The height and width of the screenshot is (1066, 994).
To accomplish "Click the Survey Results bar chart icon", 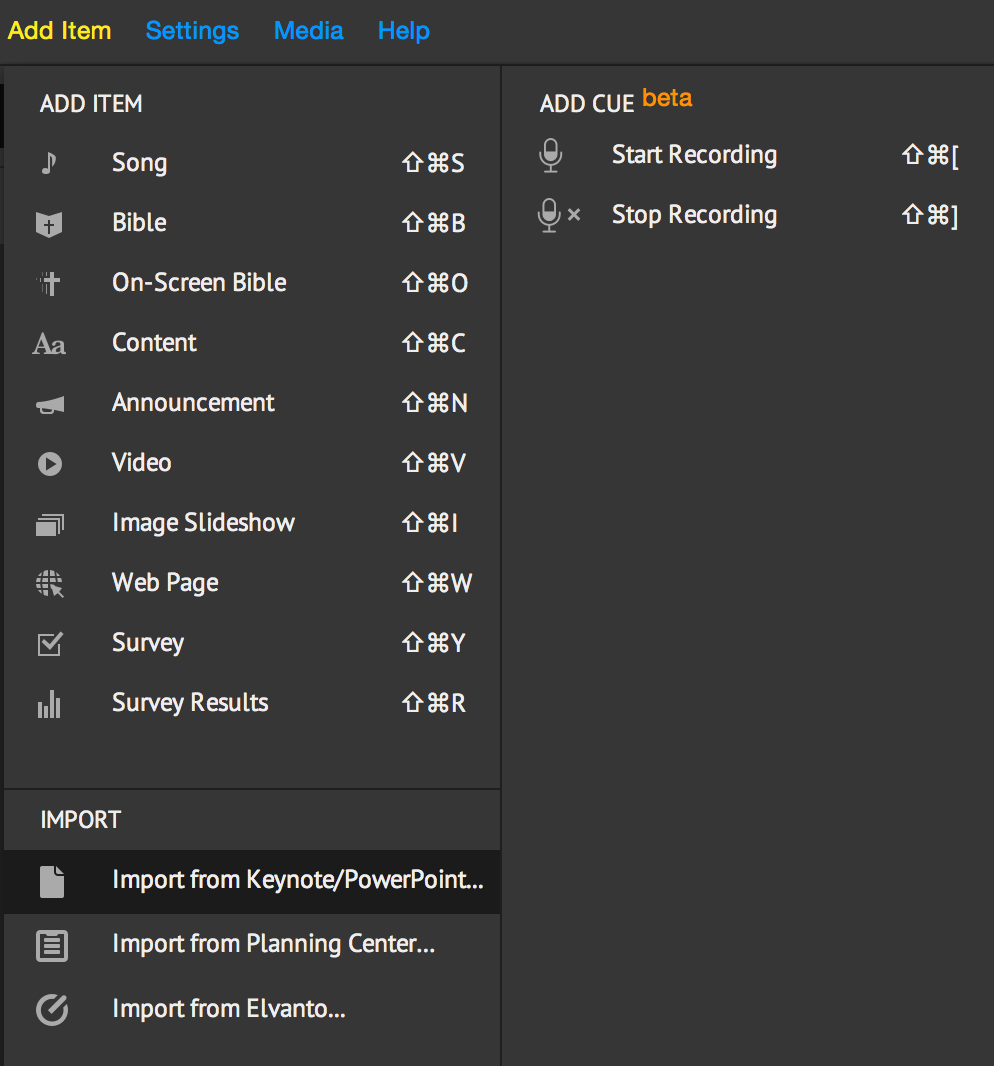I will (x=49, y=704).
